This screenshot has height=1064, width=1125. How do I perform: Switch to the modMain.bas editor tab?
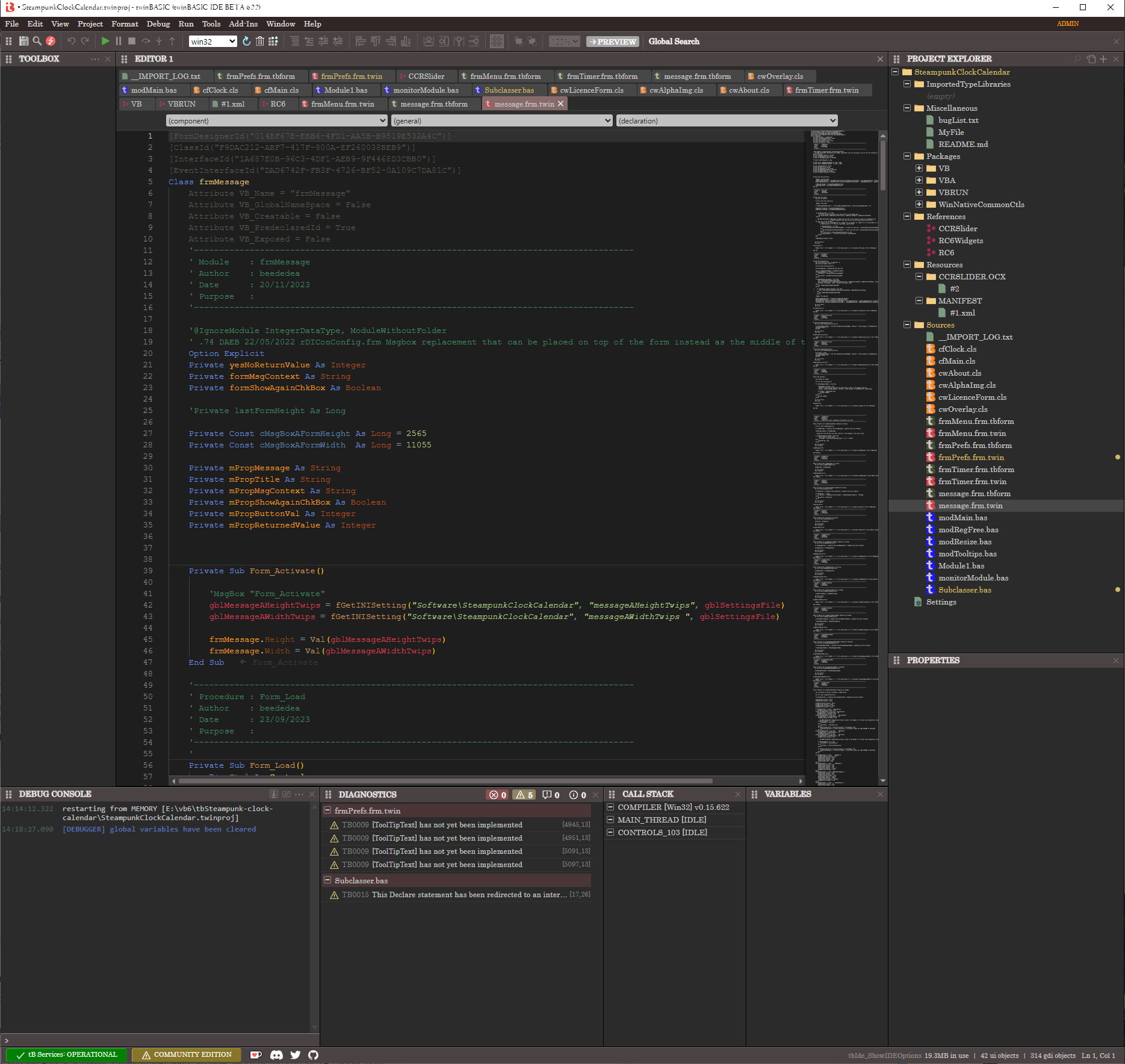point(153,90)
